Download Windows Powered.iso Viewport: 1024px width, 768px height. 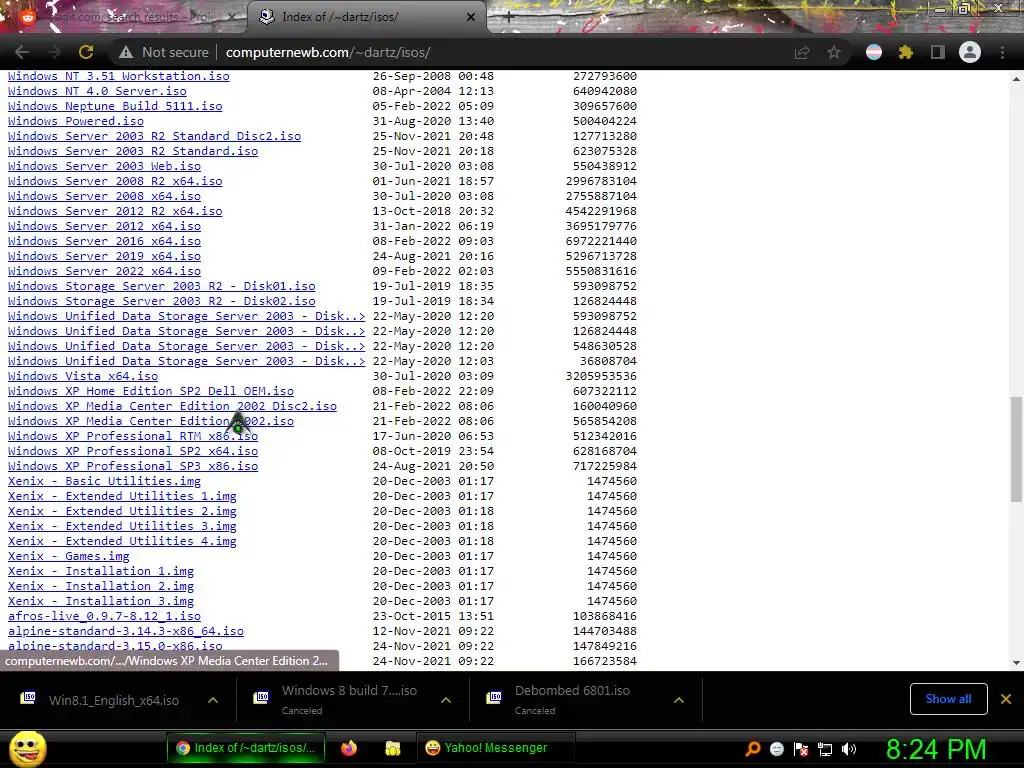(76, 121)
